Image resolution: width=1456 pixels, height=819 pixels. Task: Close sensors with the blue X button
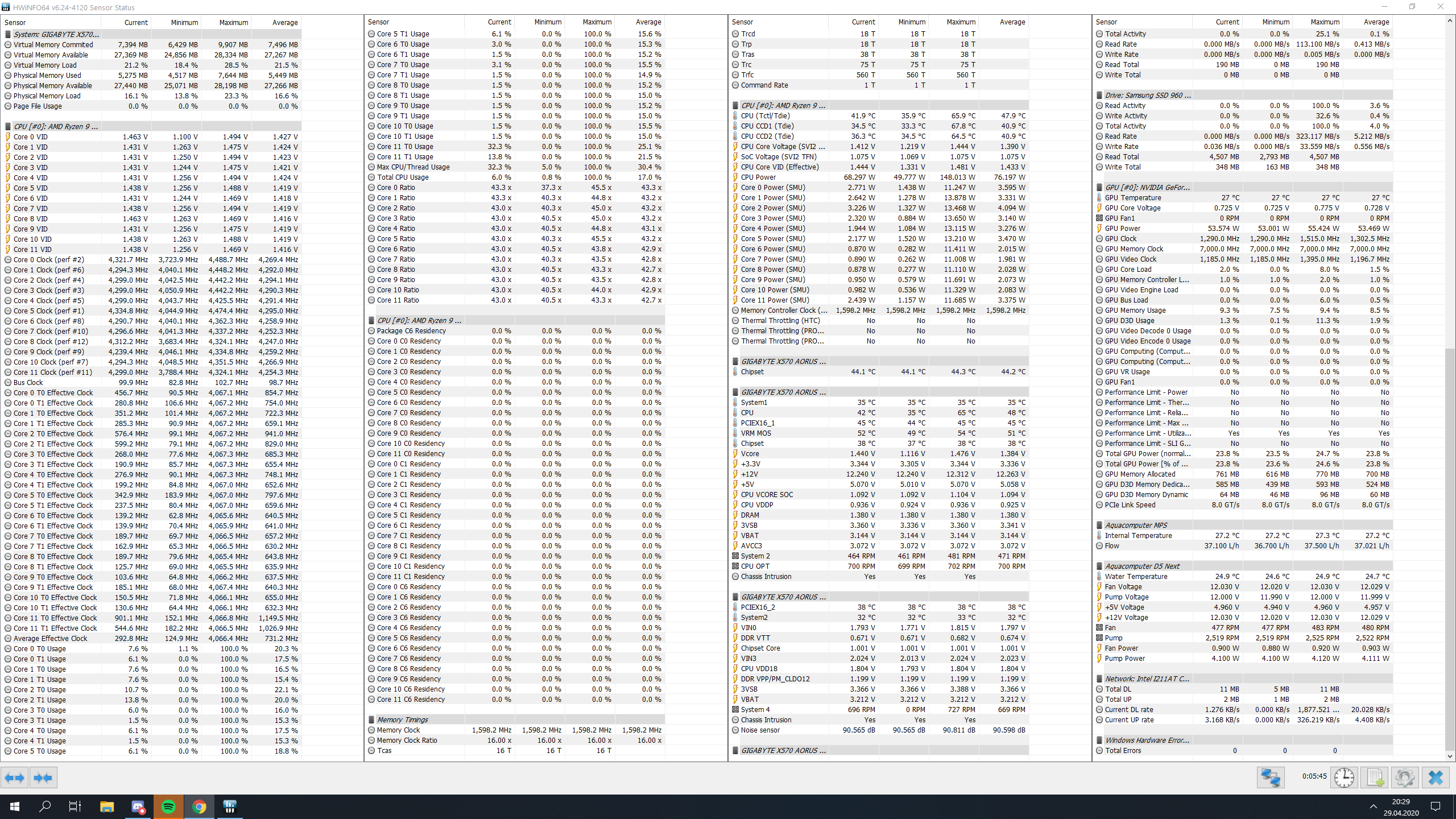coord(1436,777)
